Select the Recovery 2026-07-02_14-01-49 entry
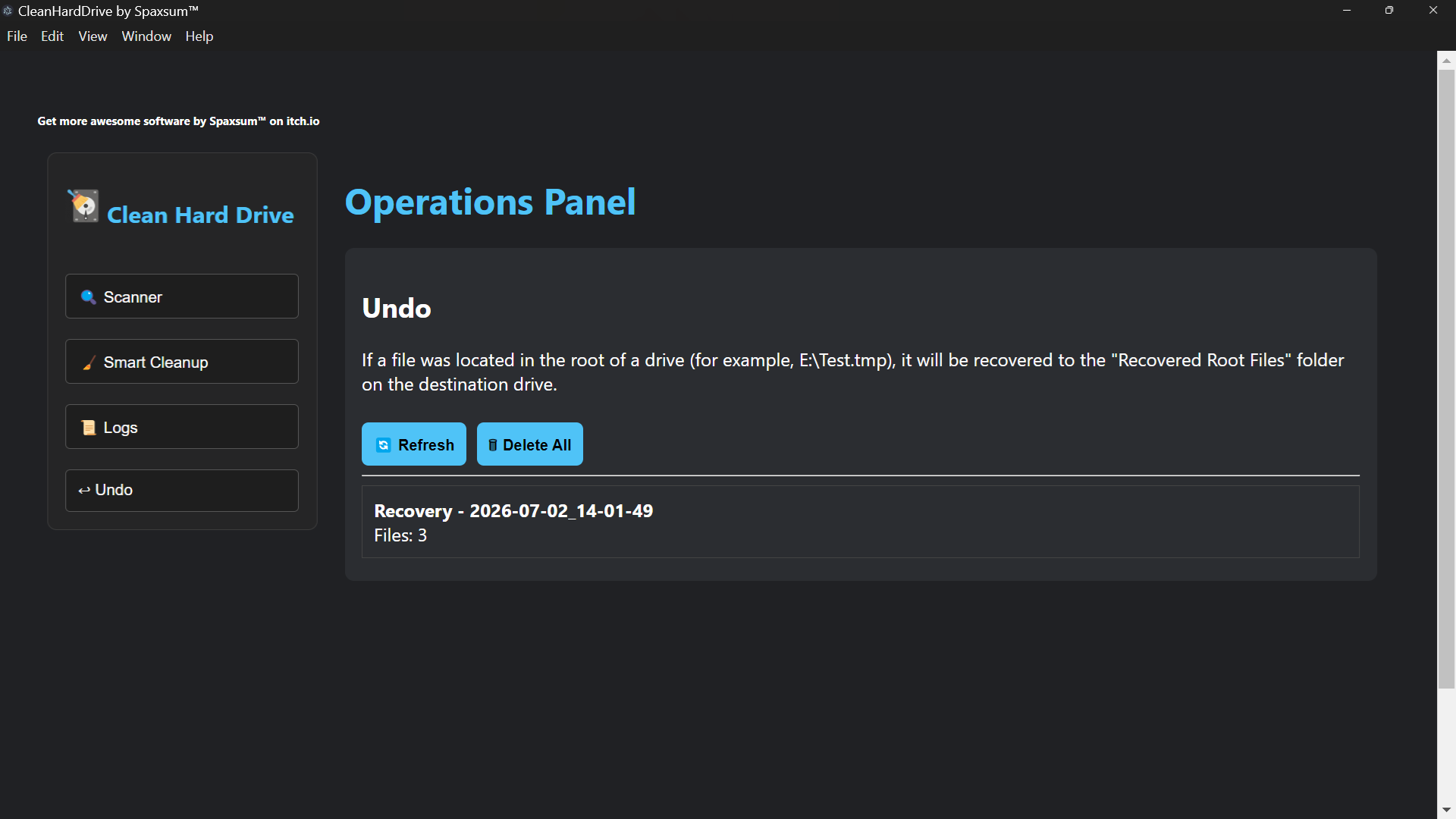 tap(861, 522)
